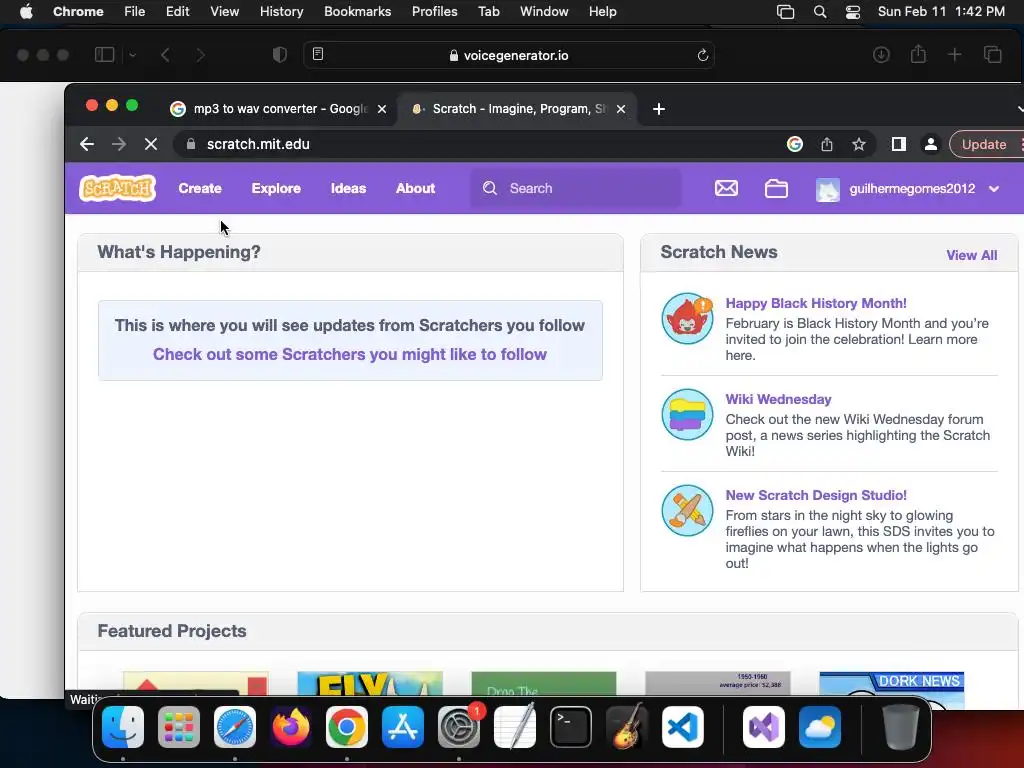Click the Black History Month news thumbnail

(x=687, y=319)
